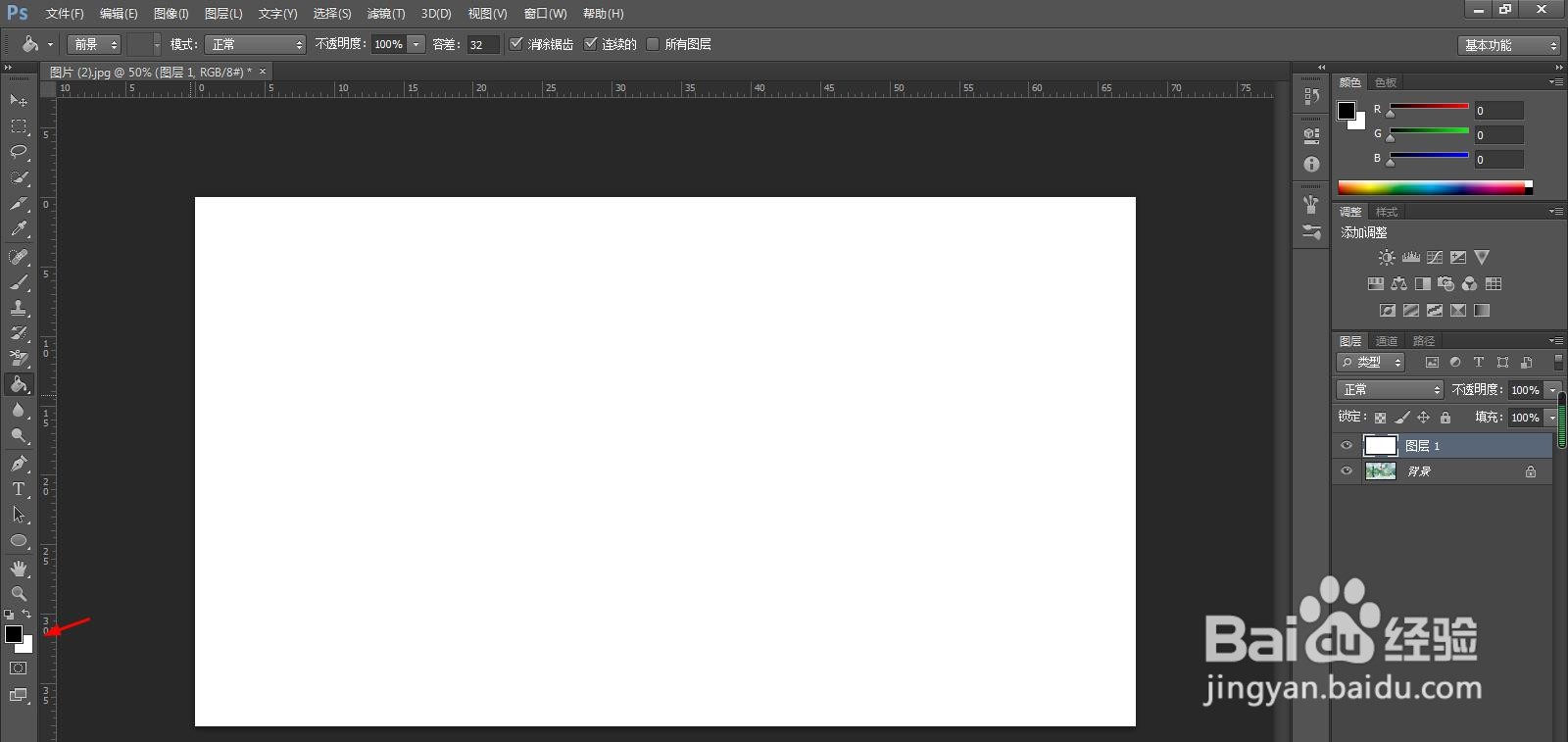Select the Dodge tool
1568x742 pixels.
pyautogui.click(x=19, y=436)
